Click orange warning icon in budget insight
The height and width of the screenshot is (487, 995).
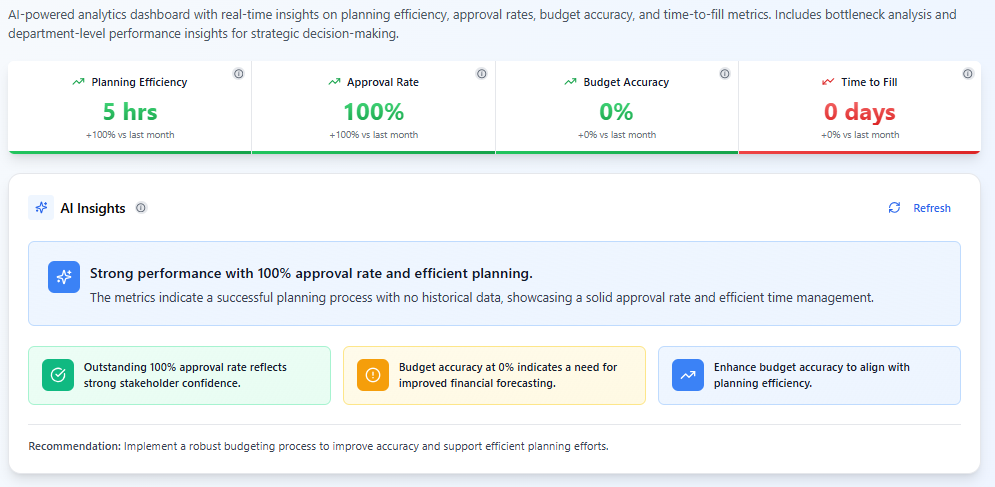point(373,375)
